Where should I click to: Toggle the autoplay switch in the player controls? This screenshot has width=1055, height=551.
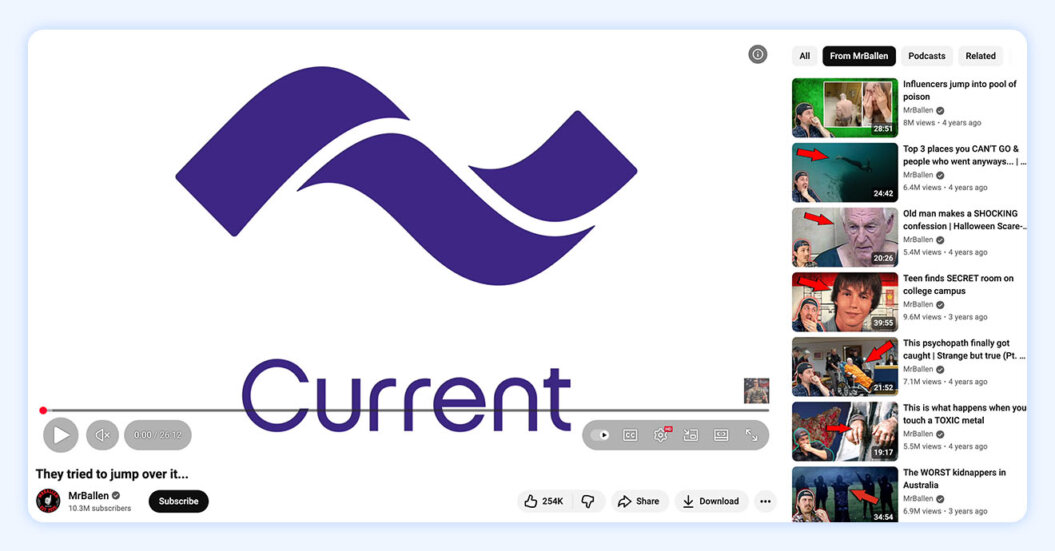[x=600, y=435]
